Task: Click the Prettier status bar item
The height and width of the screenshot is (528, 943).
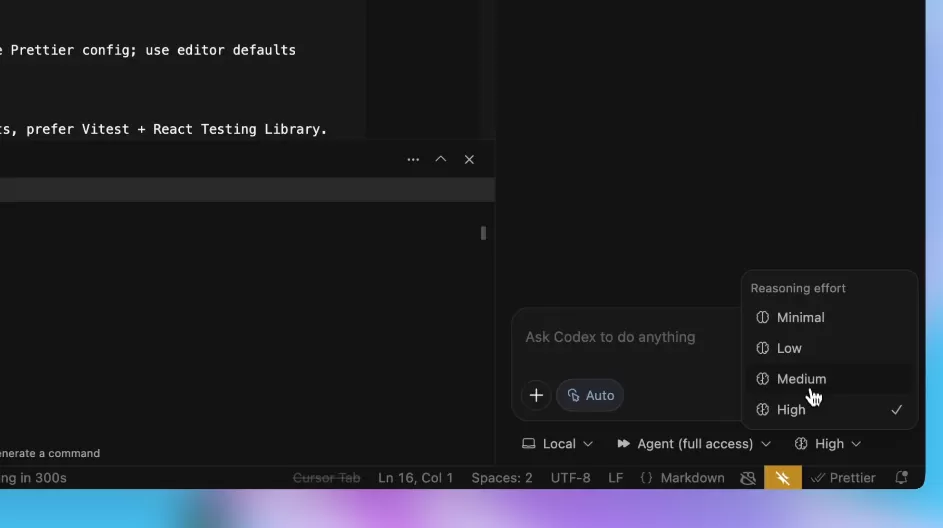Action: [843, 478]
